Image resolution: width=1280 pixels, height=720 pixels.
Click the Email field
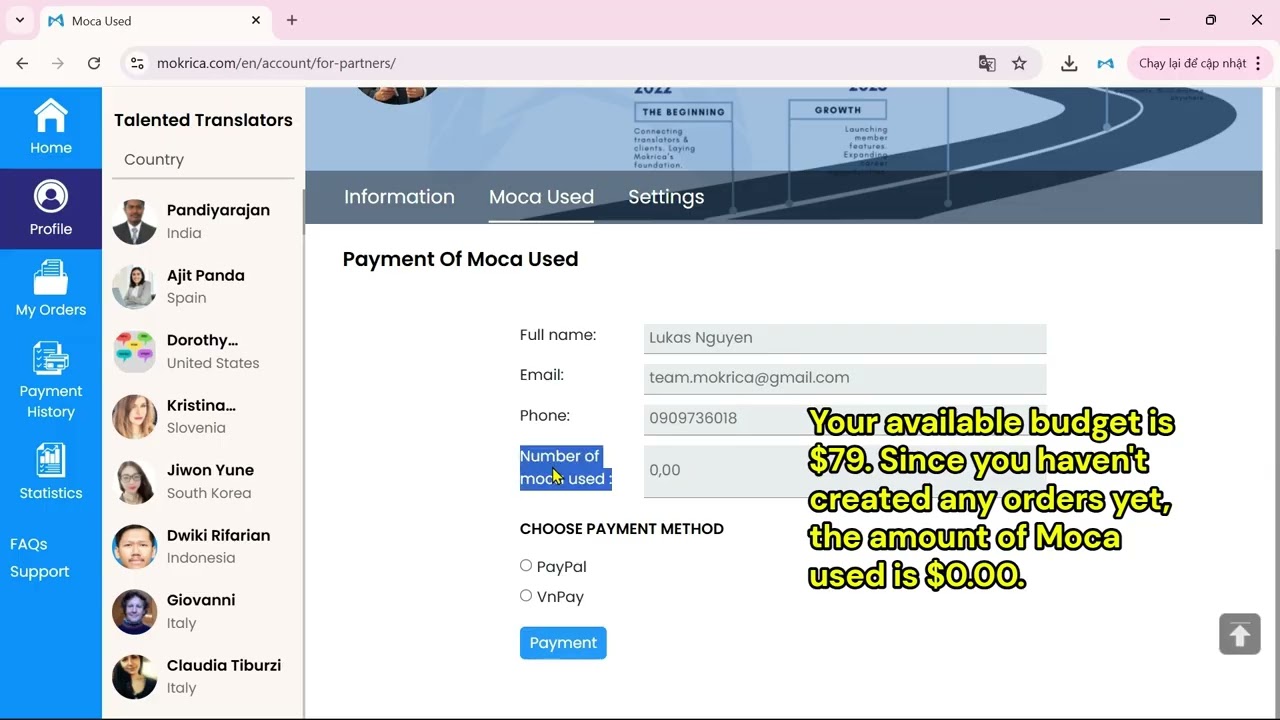click(845, 378)
